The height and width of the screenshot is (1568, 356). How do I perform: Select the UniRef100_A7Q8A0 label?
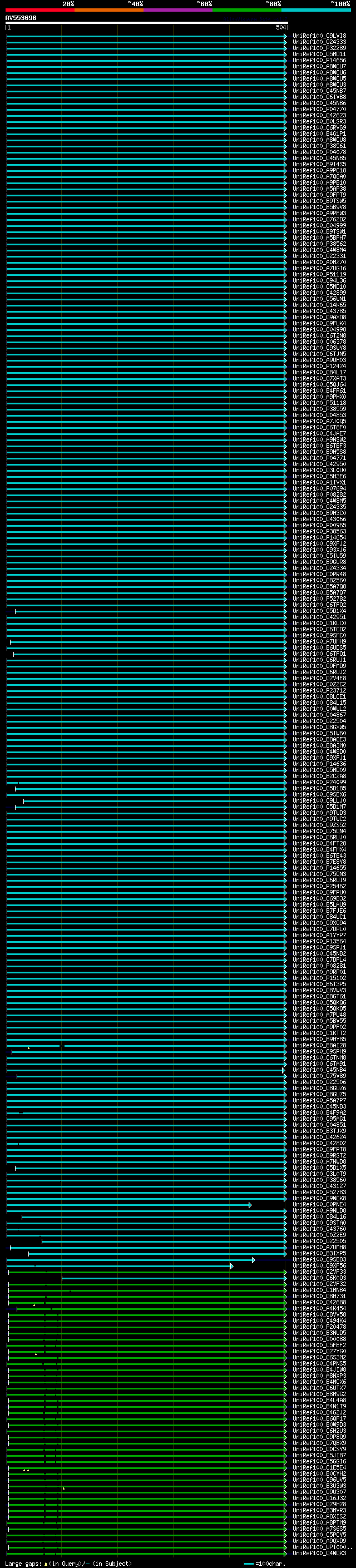point(319,176)
